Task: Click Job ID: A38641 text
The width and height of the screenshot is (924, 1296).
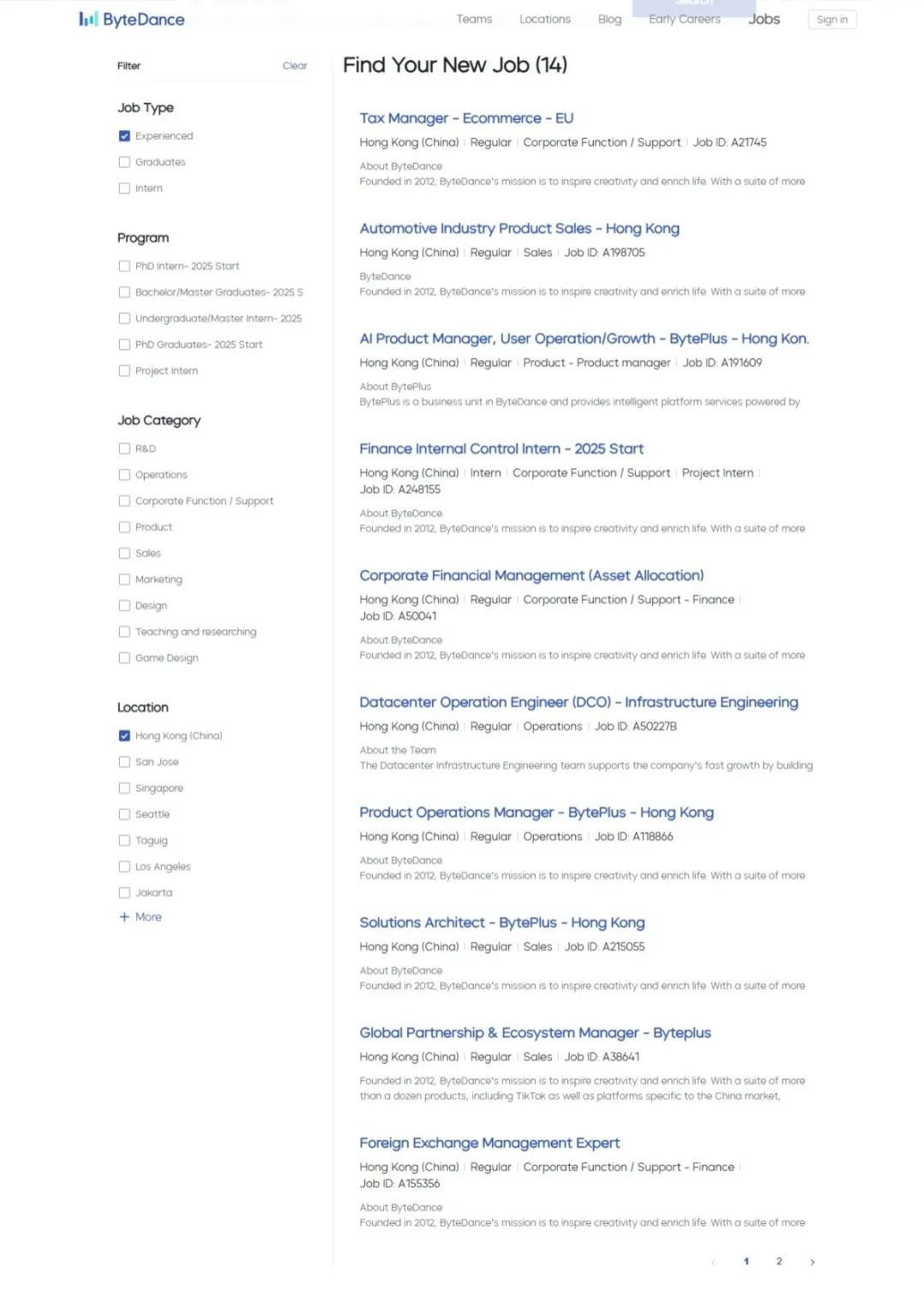Action: coord(602,1057)
